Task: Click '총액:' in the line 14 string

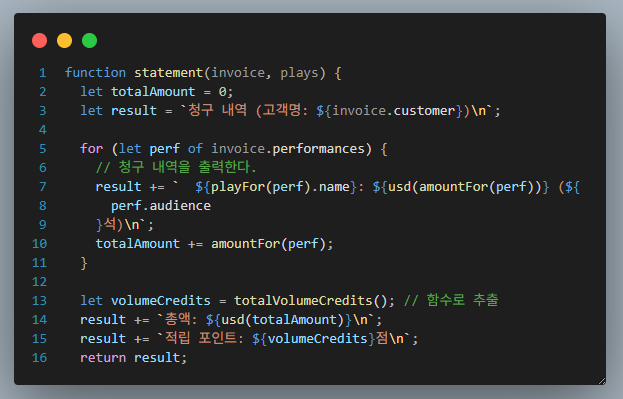Action: pyautogui.click(x=181, y=319)
